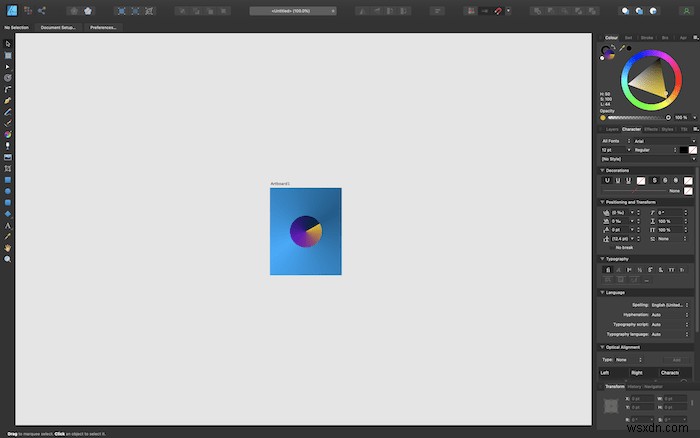Select the Artboard tool
700x438 pixels.
coord(8,55)
